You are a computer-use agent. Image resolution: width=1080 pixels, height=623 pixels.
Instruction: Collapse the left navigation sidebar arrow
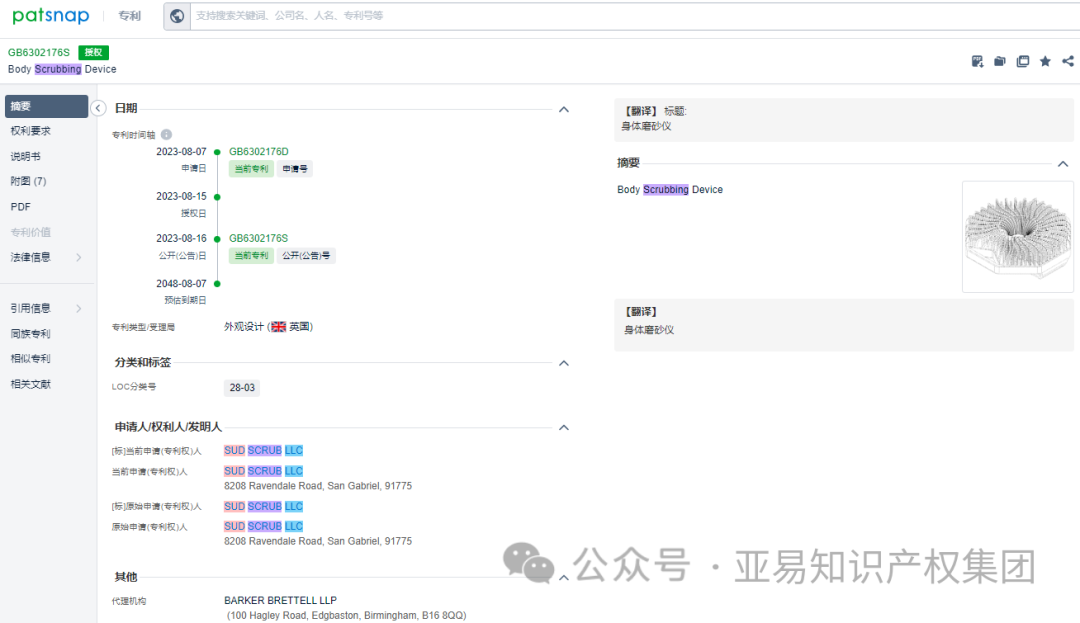(x=98, y=108)
